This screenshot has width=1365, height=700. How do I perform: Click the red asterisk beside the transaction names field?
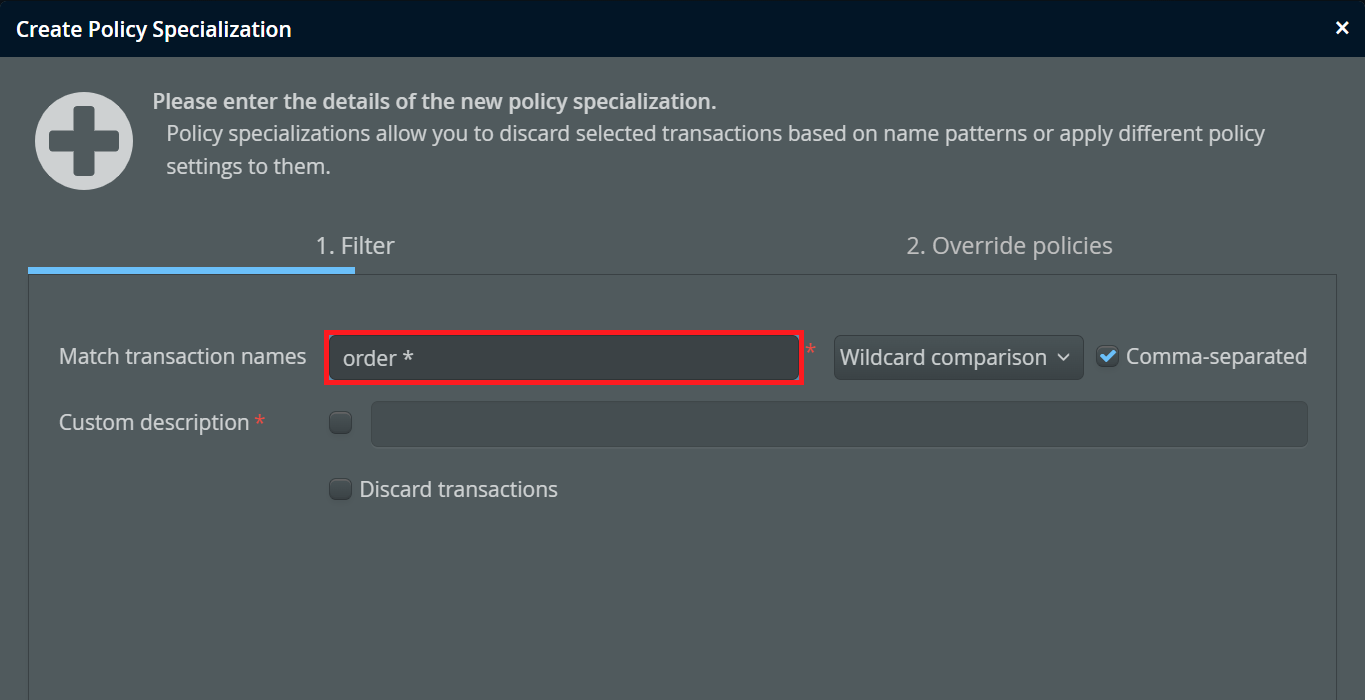811,351
